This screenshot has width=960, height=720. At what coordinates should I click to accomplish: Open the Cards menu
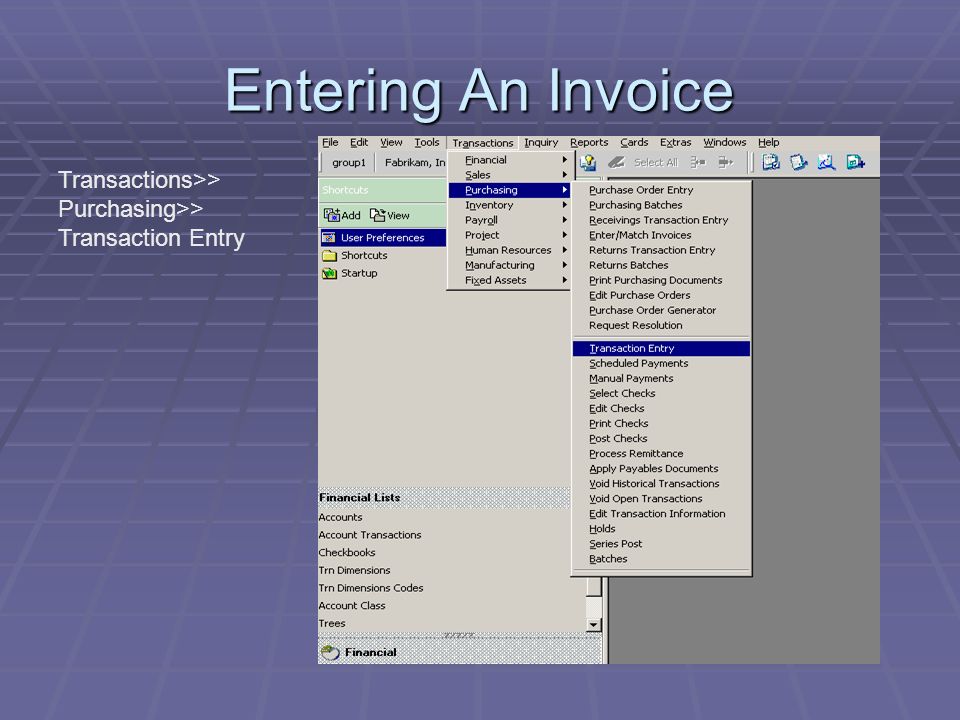[634, 142]
